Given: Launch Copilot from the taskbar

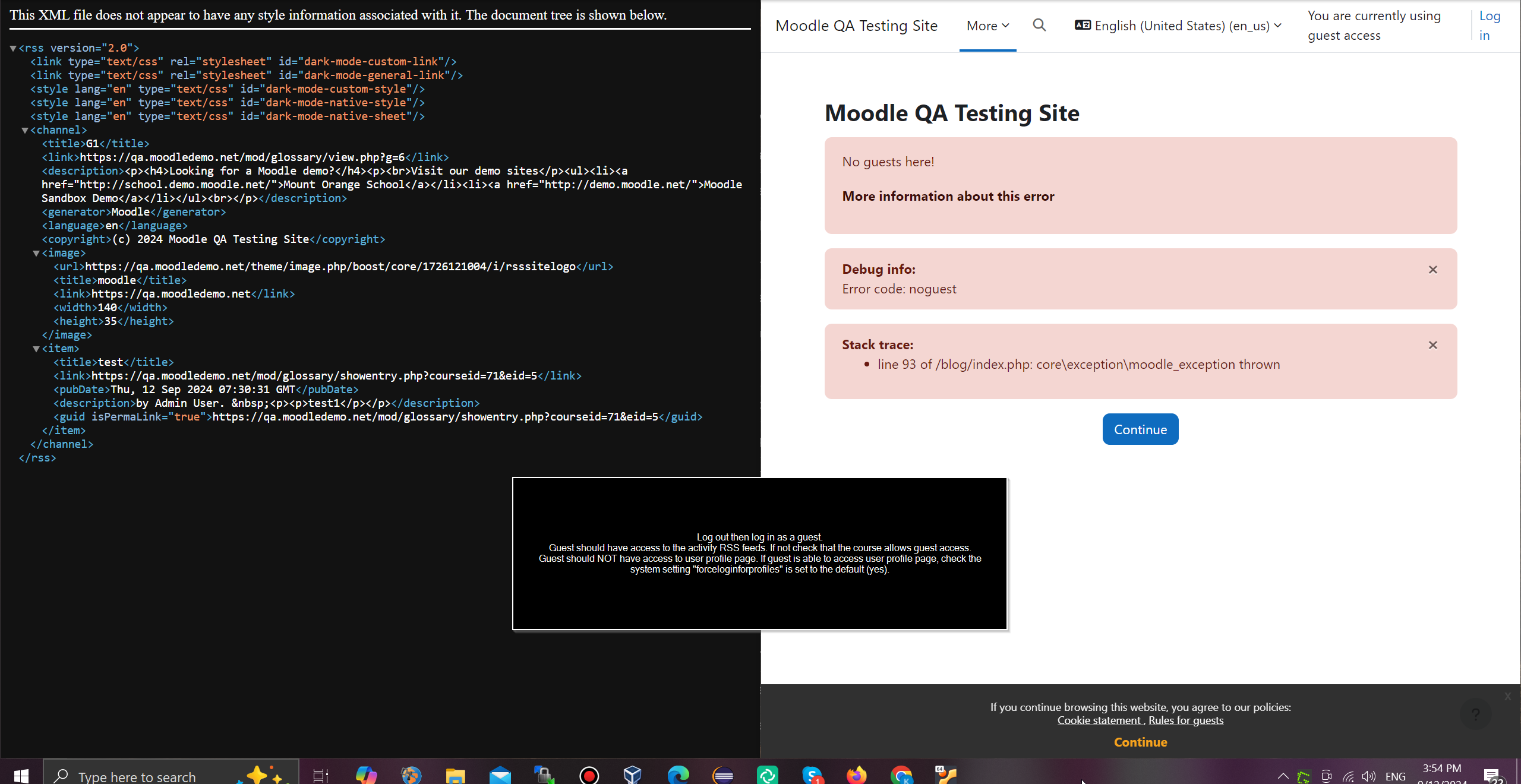Looking at the screenshot, I should pos(366,775).
